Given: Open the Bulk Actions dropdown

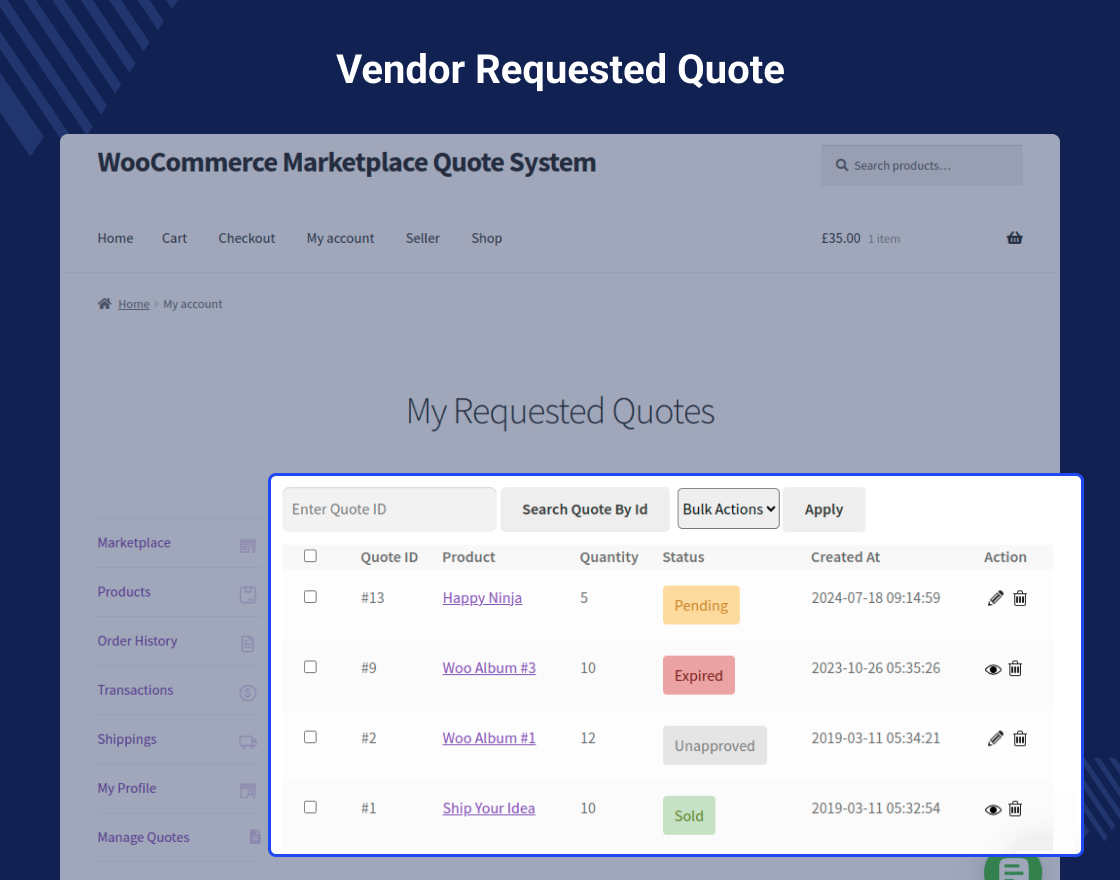Looking at the screenshot, I should (729, 509).
